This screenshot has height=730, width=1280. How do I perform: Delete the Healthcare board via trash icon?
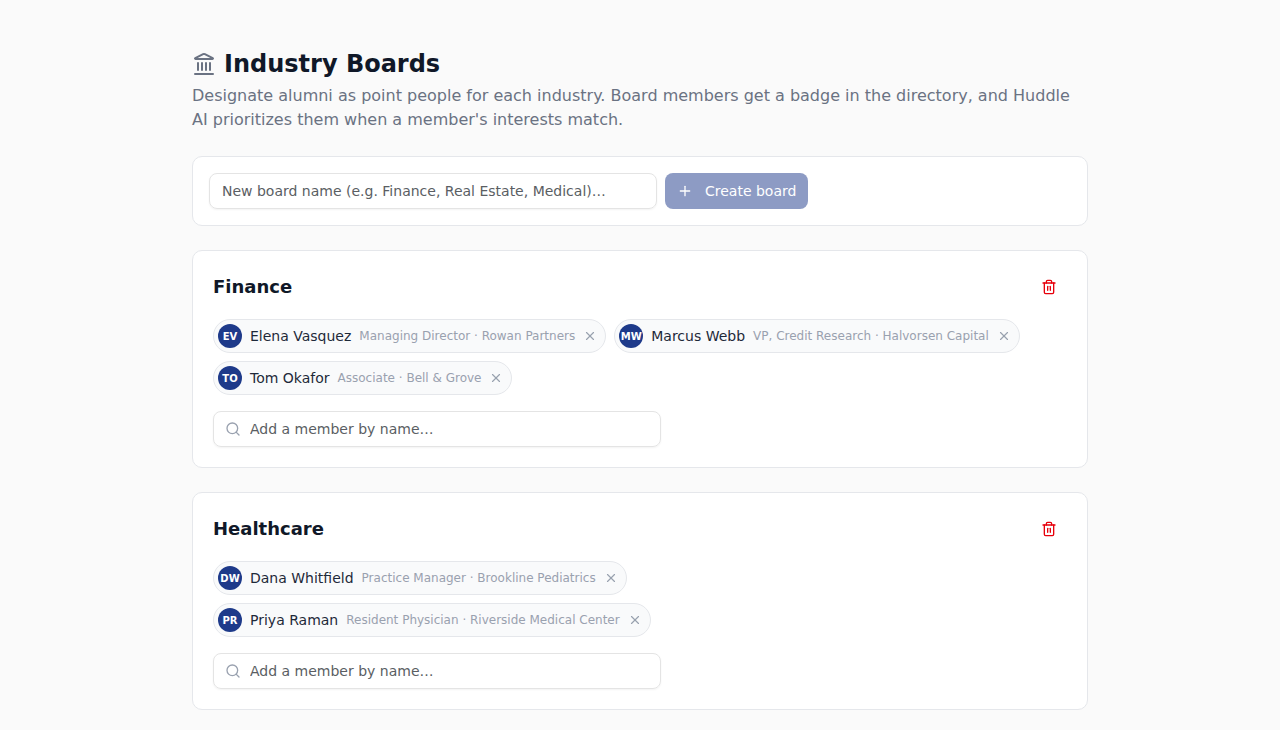pos(1049,529)
